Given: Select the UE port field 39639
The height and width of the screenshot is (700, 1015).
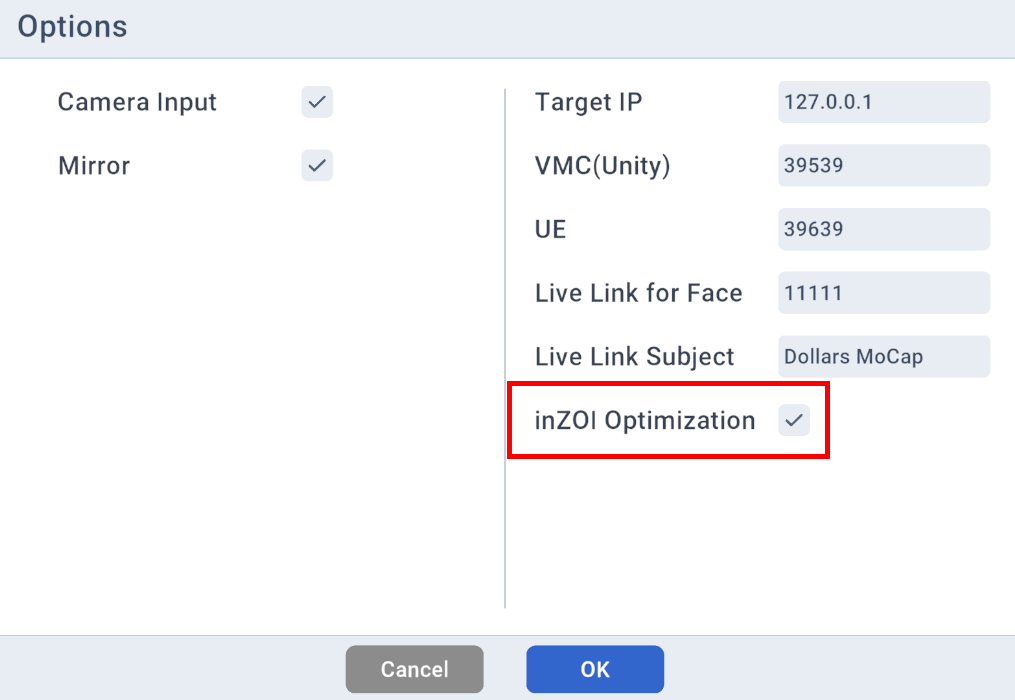Looking at the screenshot, I should click(x=883, y=229).
